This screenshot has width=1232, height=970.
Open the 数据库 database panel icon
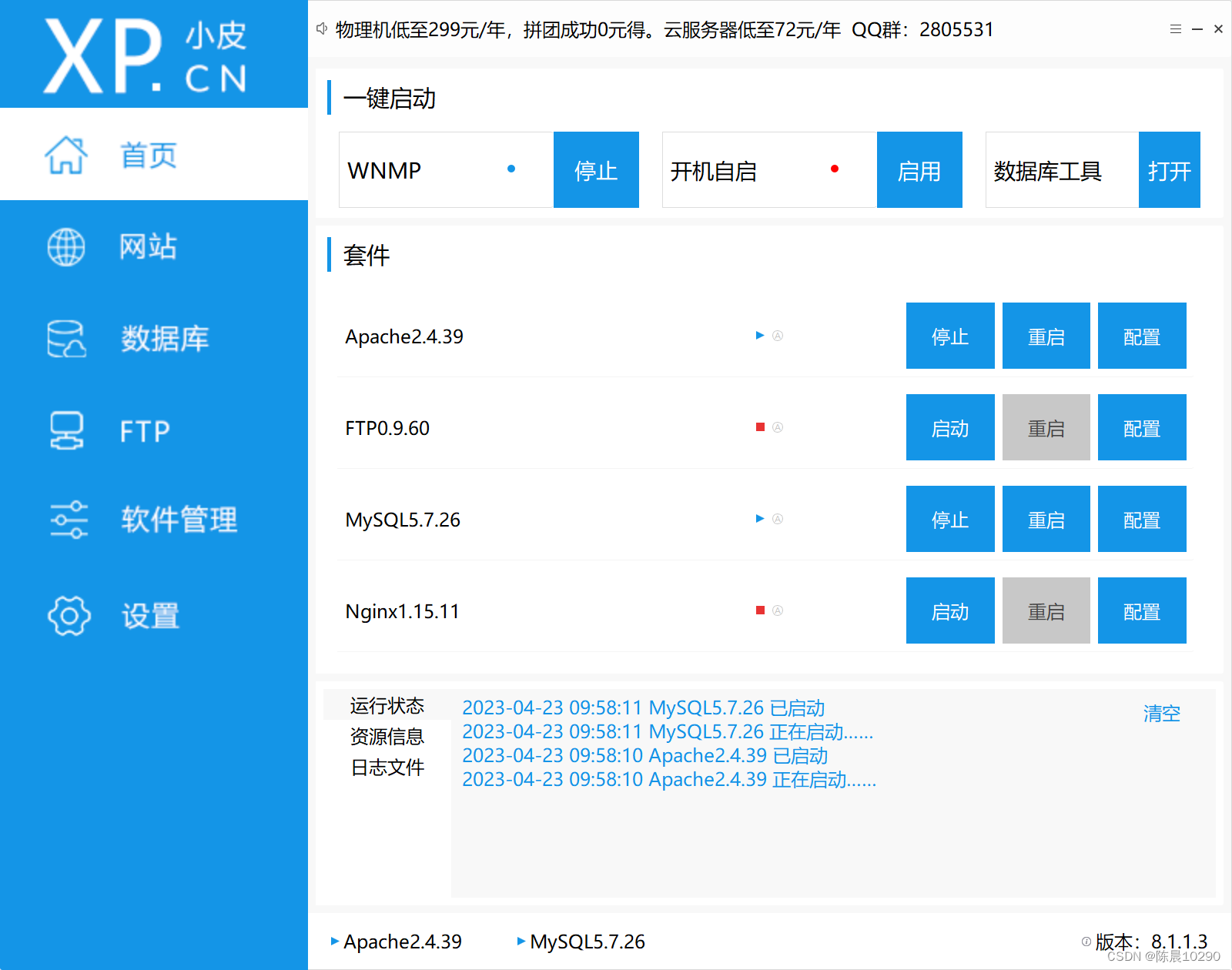point(65,339)
